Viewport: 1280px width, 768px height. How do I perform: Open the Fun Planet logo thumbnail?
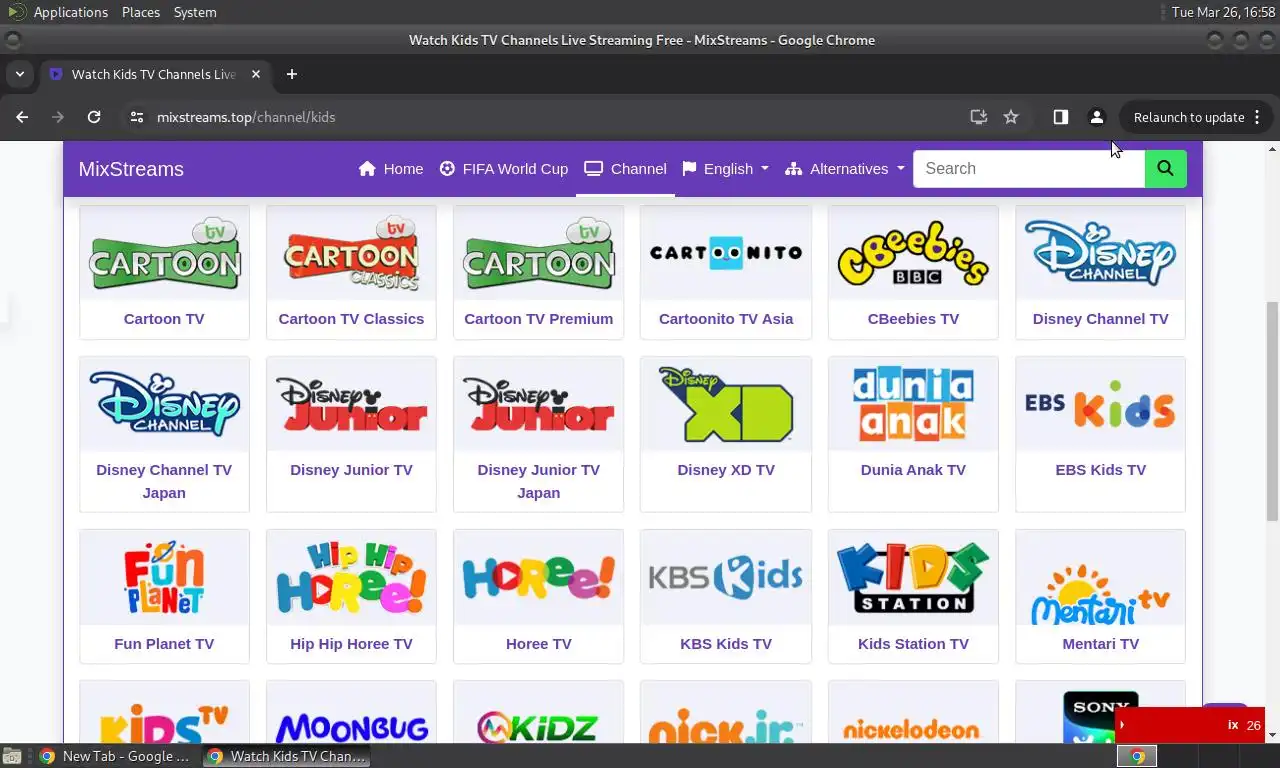click(164, 578)
